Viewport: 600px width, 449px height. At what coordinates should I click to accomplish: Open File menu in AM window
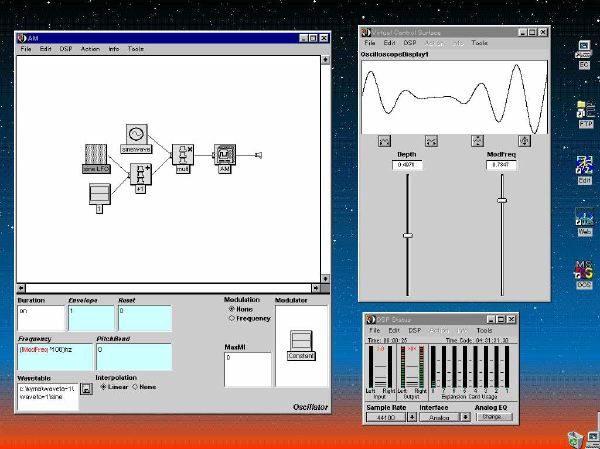(x=26, y=49)
